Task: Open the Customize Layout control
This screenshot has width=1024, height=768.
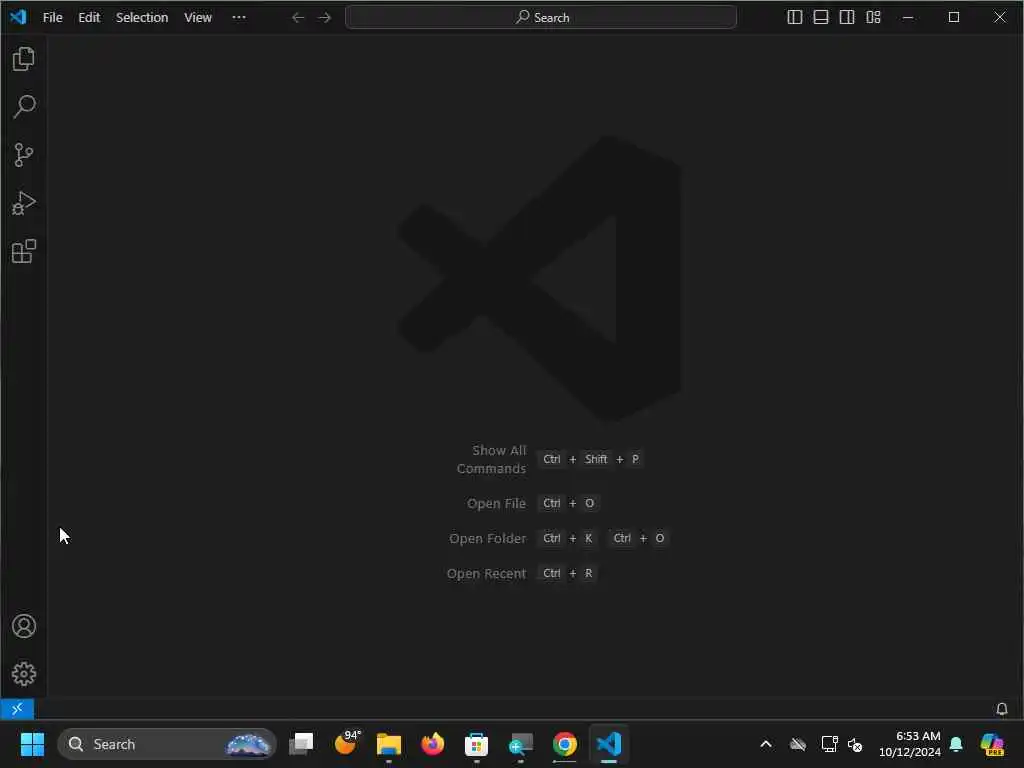Action: [873, 18]
